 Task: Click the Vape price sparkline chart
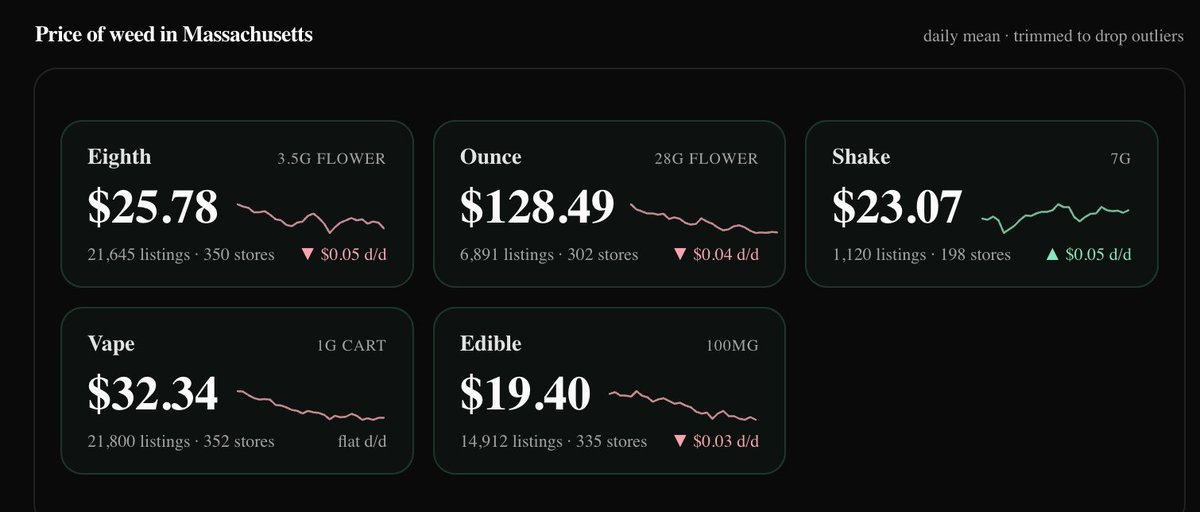click(x=311, y=405)
